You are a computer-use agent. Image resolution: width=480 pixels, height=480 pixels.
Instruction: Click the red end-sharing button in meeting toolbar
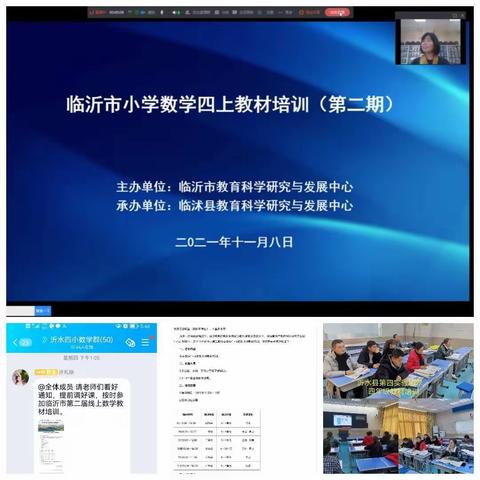pyautogui.click(x=337, y=12)
